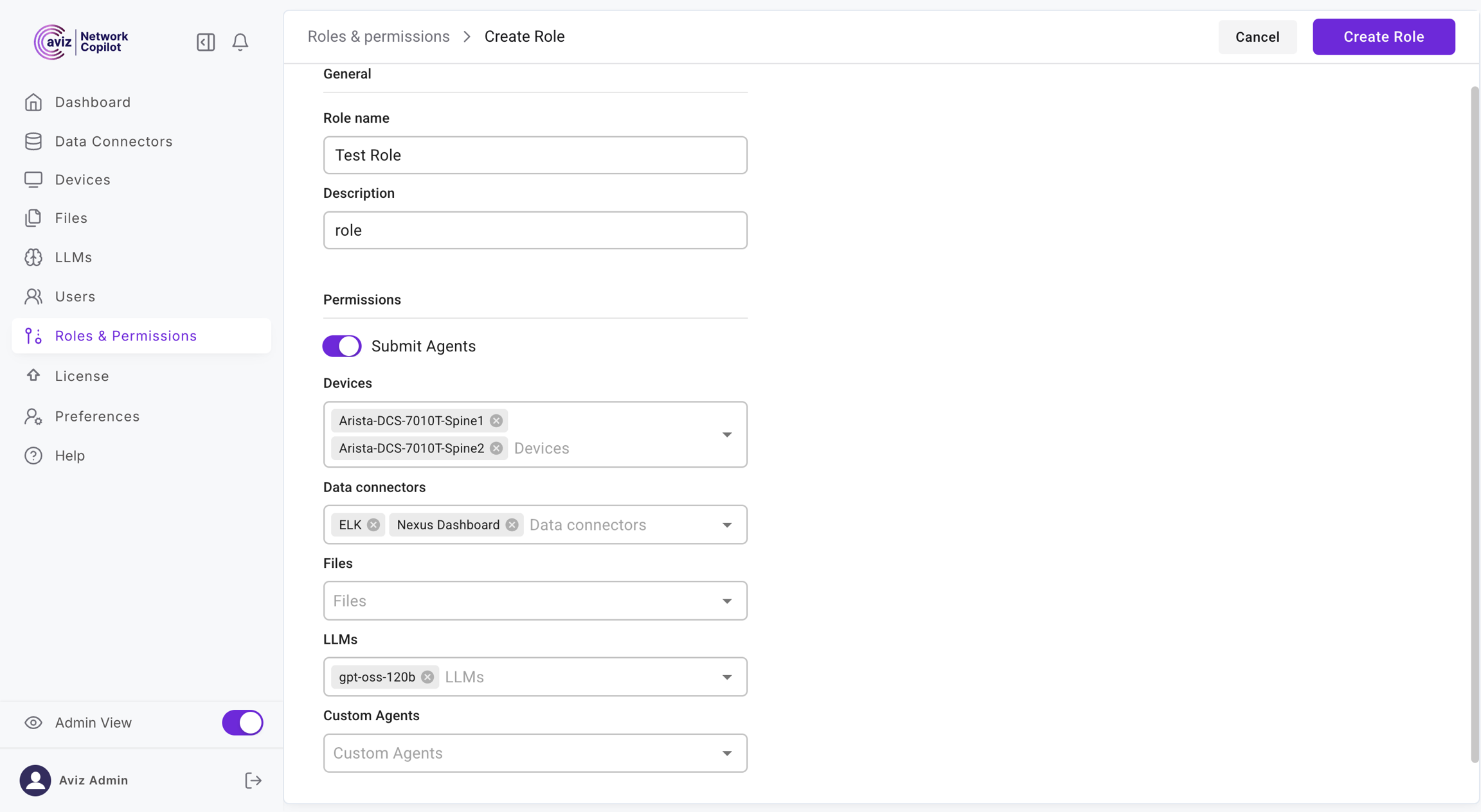This screenshot has height=812, width=1481.
Task: Remove Arista-DCS-7010T-Spine1 device chip
Action: (x=496, y=421)
